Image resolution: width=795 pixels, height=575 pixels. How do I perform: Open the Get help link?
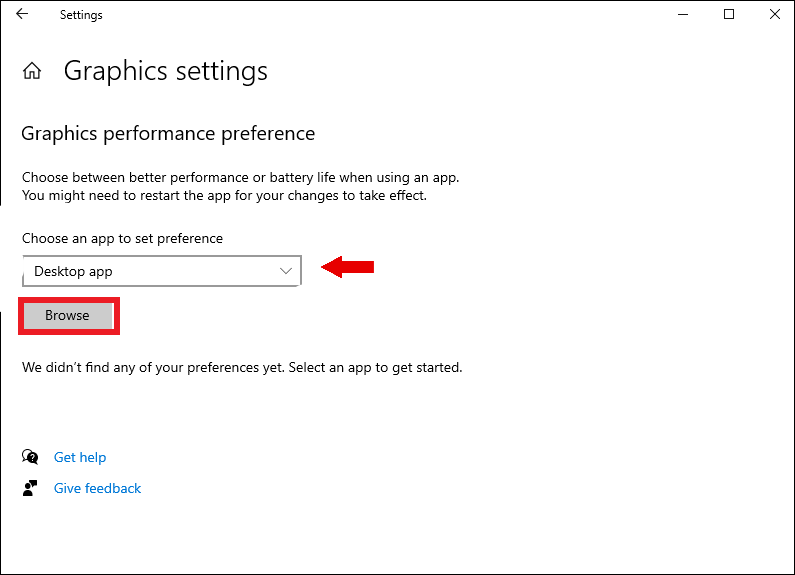coord(80,457)
